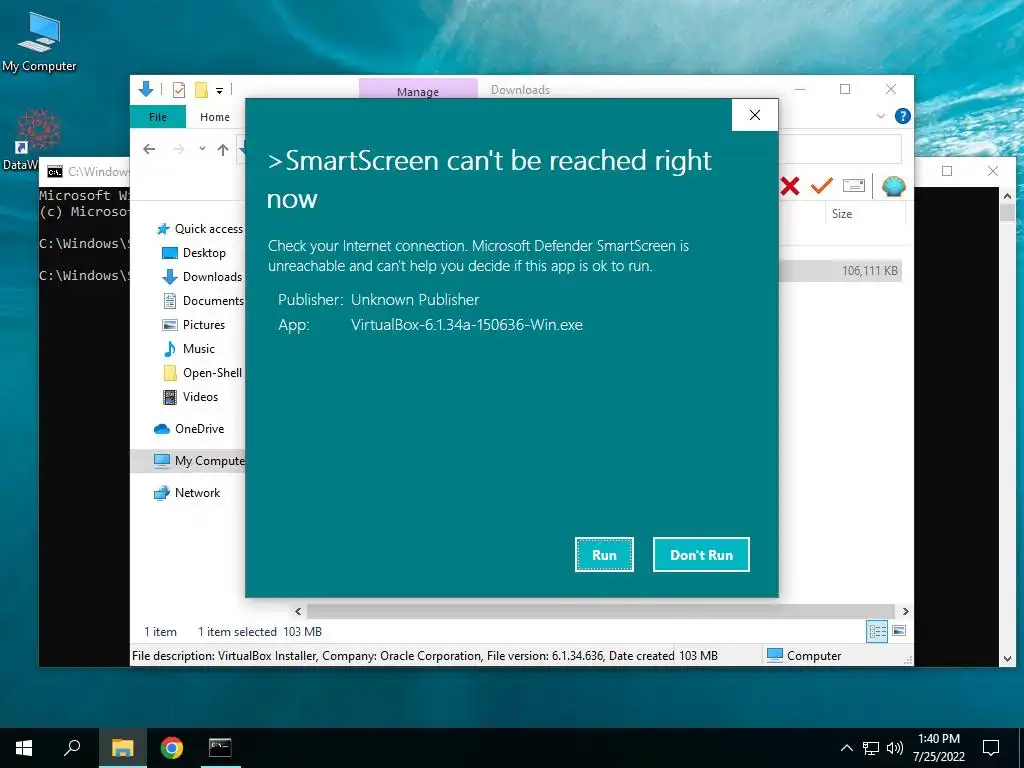The height and width of the screenshot is (768, 1024).
Task: Click the shell globe toolbar icon
Action: tap(893, 186)
